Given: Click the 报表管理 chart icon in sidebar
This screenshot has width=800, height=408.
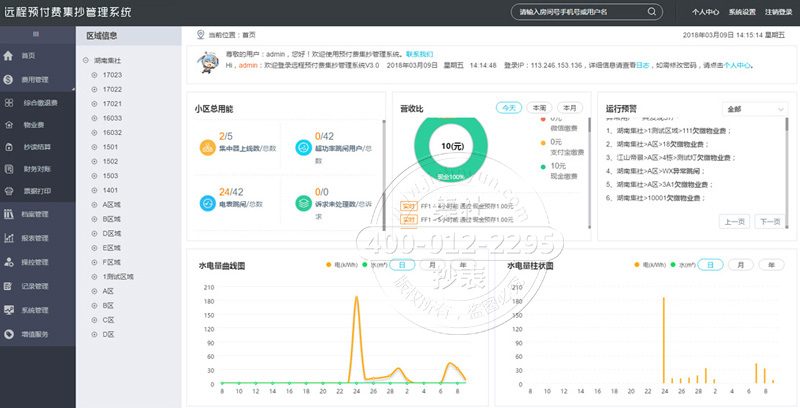Looking at the screenshot, I should [x=9, y=238].
